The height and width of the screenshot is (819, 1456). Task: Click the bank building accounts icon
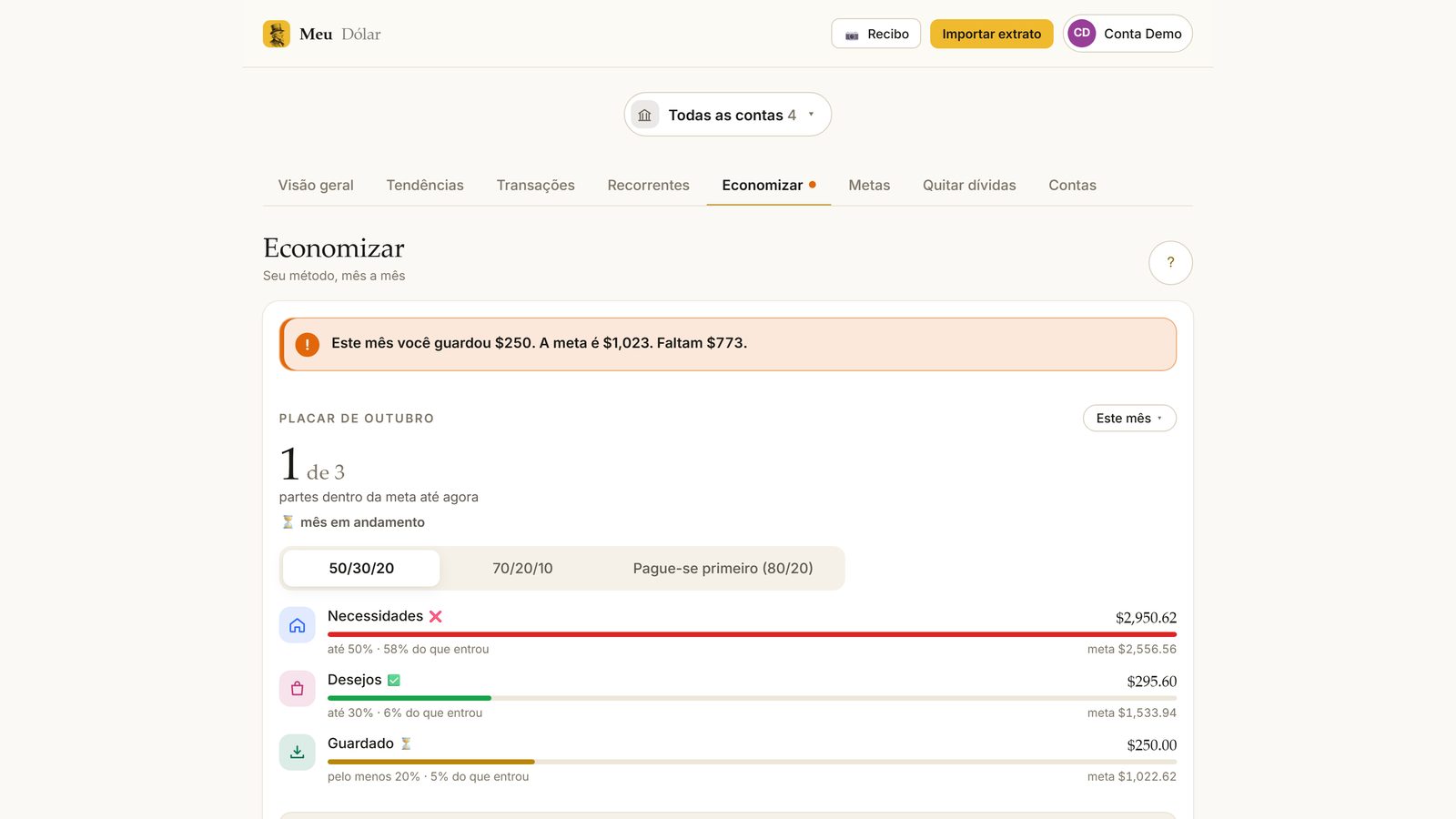point(644,115)
